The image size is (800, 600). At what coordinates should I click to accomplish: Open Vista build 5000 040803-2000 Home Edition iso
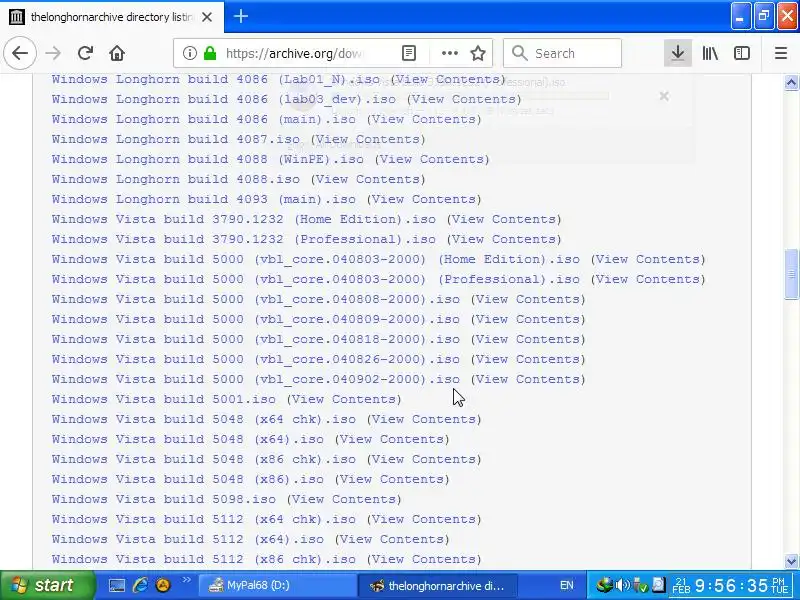click(315, 259)
